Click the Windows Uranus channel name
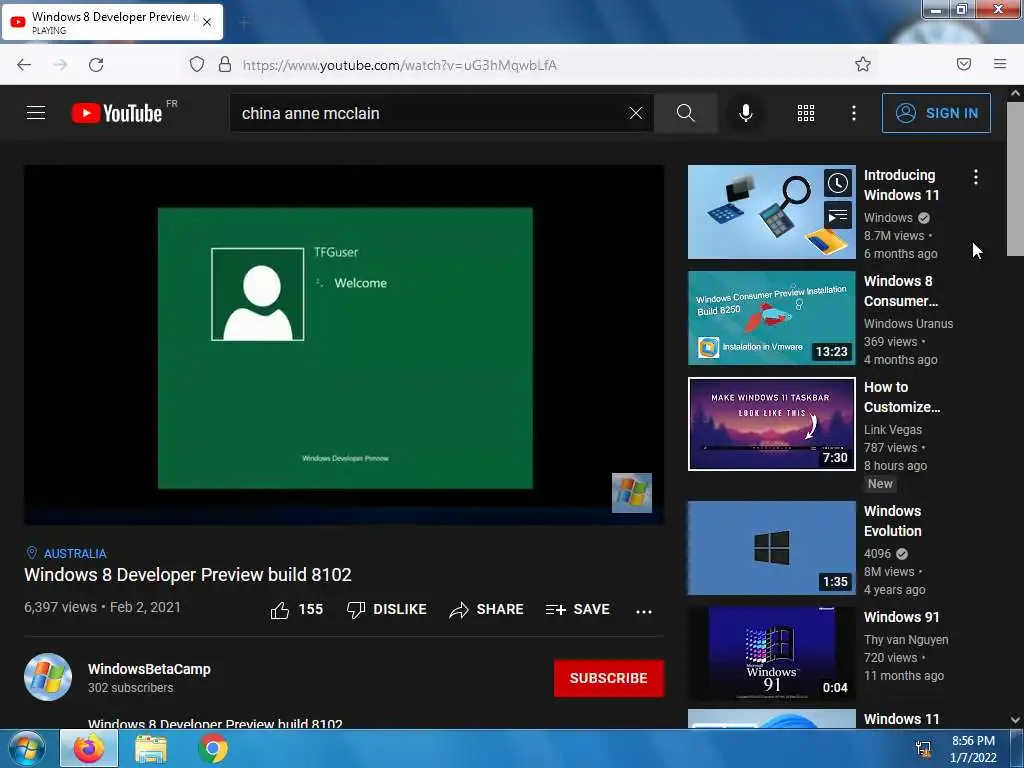 tap(908, 324)
